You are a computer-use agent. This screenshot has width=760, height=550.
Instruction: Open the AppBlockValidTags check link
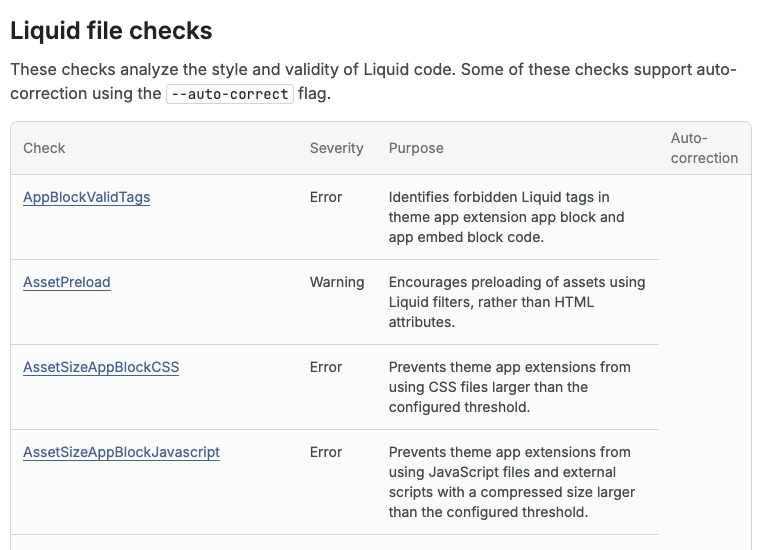pyautogui.click(x=87, y=197)
